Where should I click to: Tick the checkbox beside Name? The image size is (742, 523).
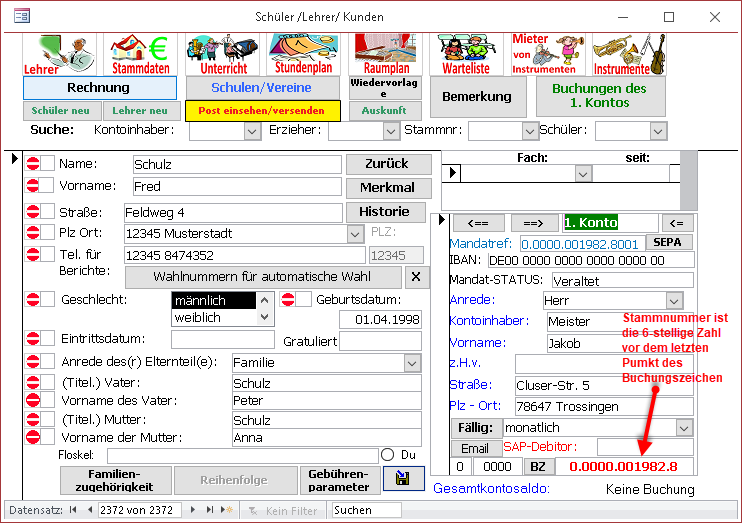[x=47, y=163]
